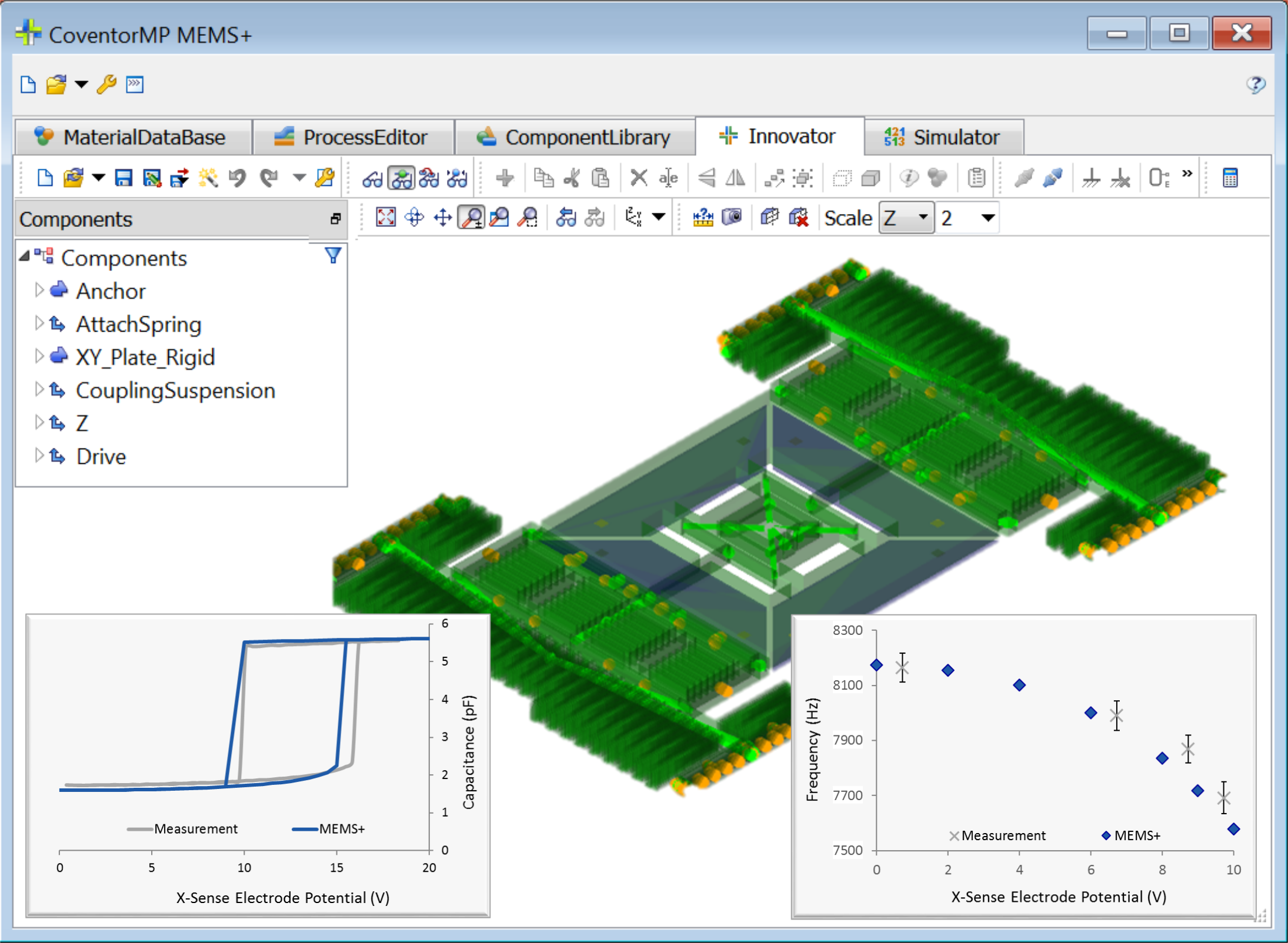Click the Paste clipboard icon
Viewport: 1288px width, 943px height.
600,178
